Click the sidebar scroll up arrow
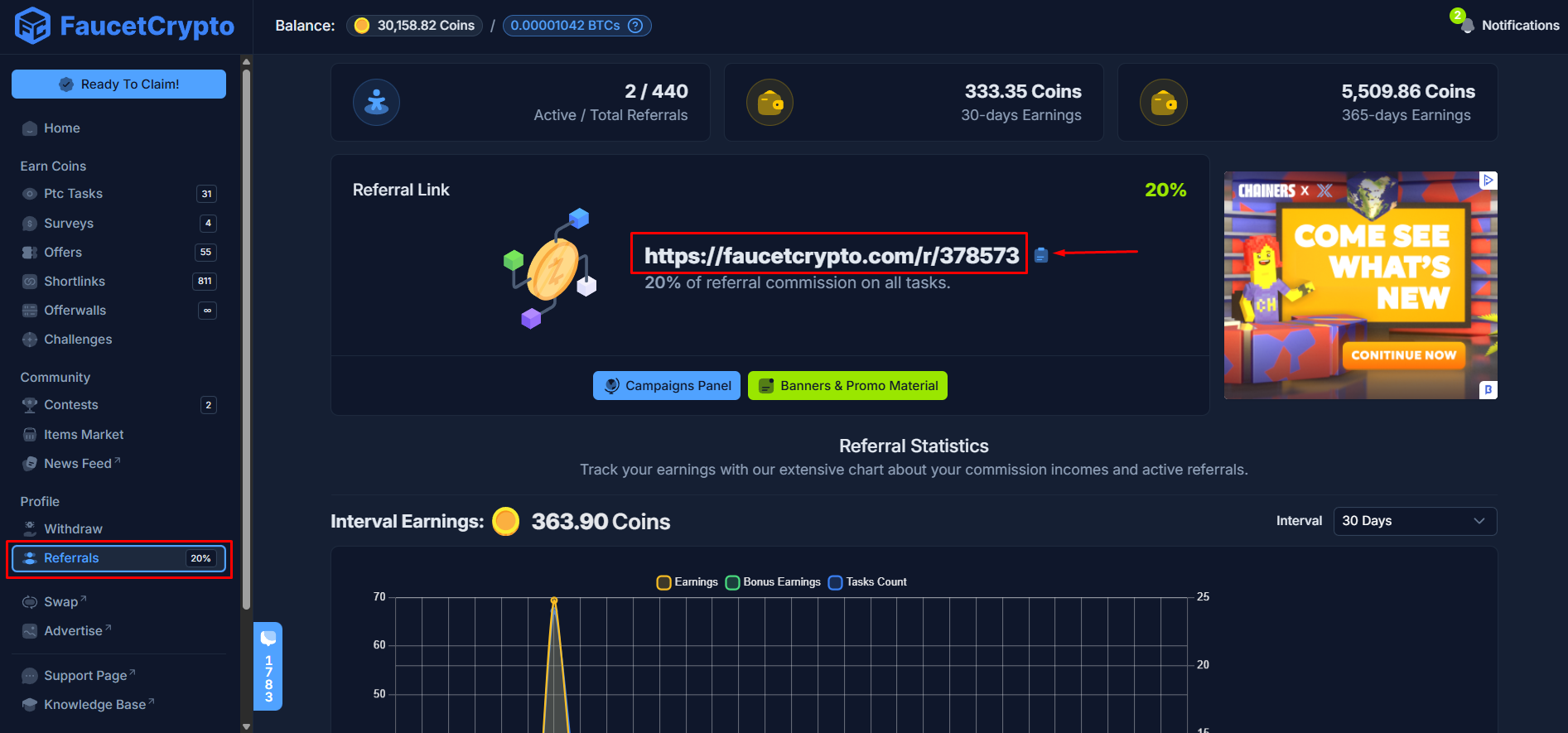This screenshot has height=733, width=1568. pyautogui.click(x=246, y=61)
